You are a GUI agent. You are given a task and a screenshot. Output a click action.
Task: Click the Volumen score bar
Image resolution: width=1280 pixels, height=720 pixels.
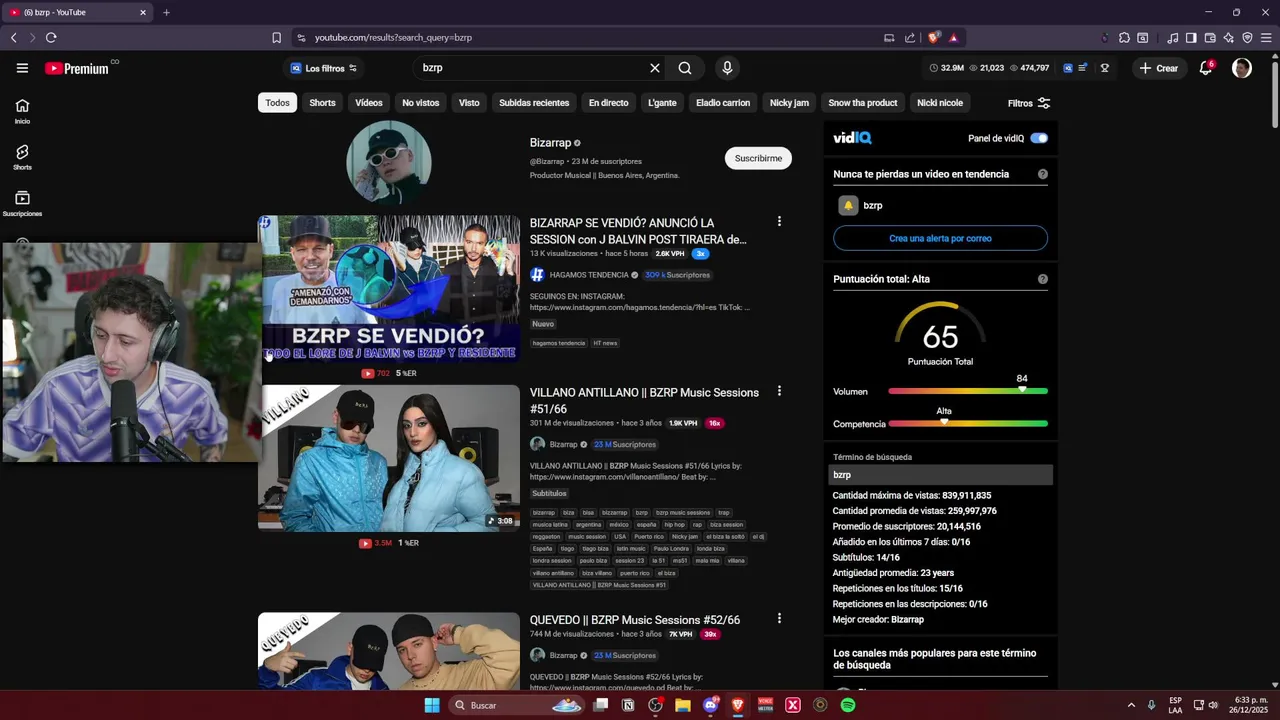click(968, 391)
